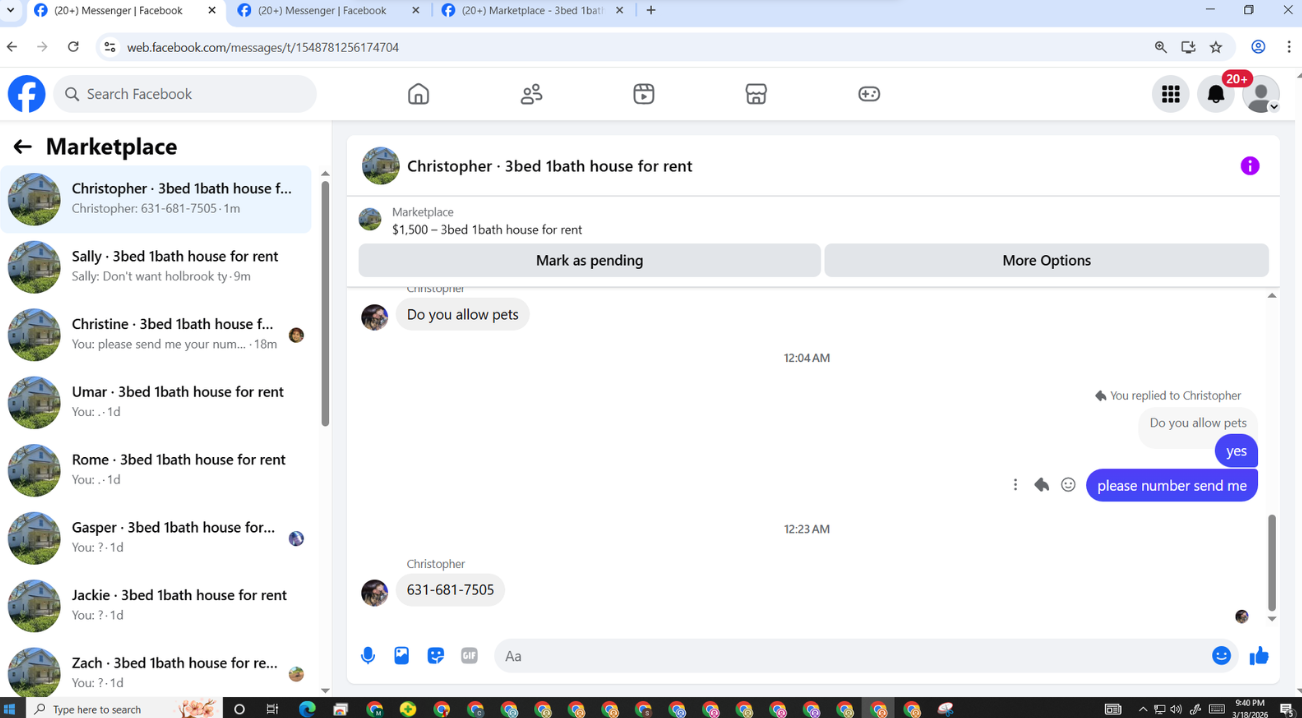This screenshot has width=1302, height=718.
Task: Go back in browser history
Action: pyautogui.click(x=12, y=47)
